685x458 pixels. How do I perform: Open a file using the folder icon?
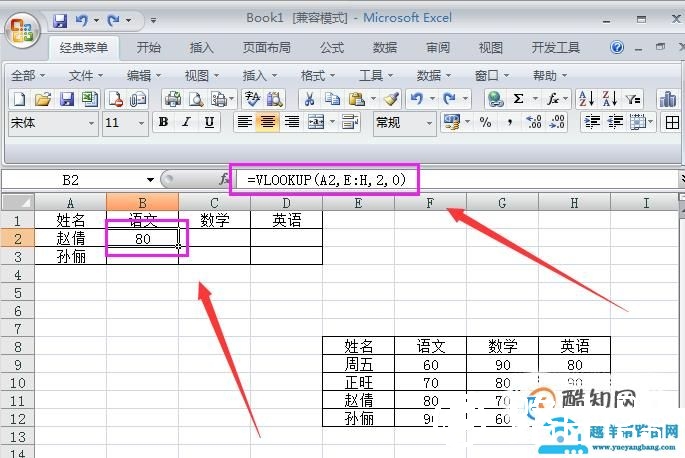point(43,99)
